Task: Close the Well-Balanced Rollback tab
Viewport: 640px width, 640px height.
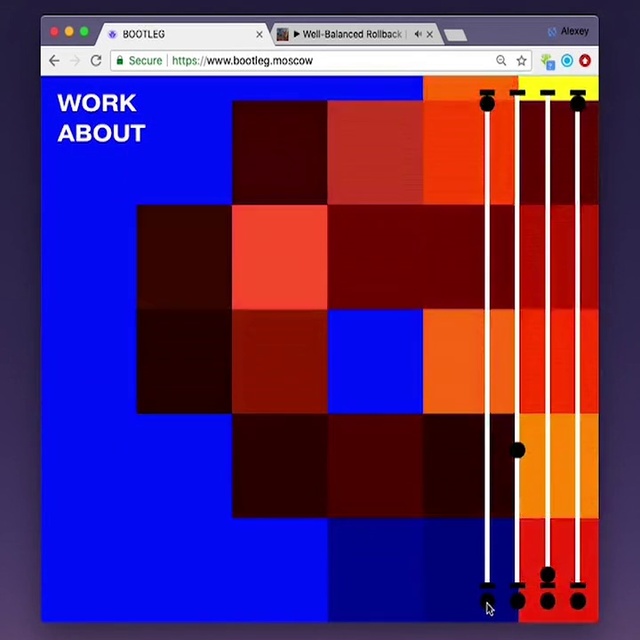Action: tap(430, 35)
